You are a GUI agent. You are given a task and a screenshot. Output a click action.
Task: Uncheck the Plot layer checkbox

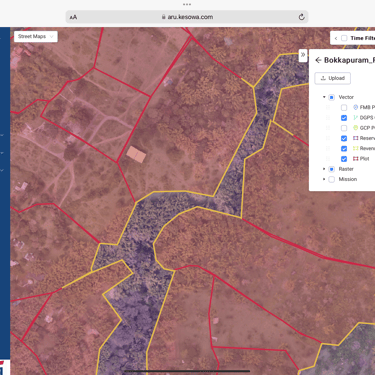(344, 159)
